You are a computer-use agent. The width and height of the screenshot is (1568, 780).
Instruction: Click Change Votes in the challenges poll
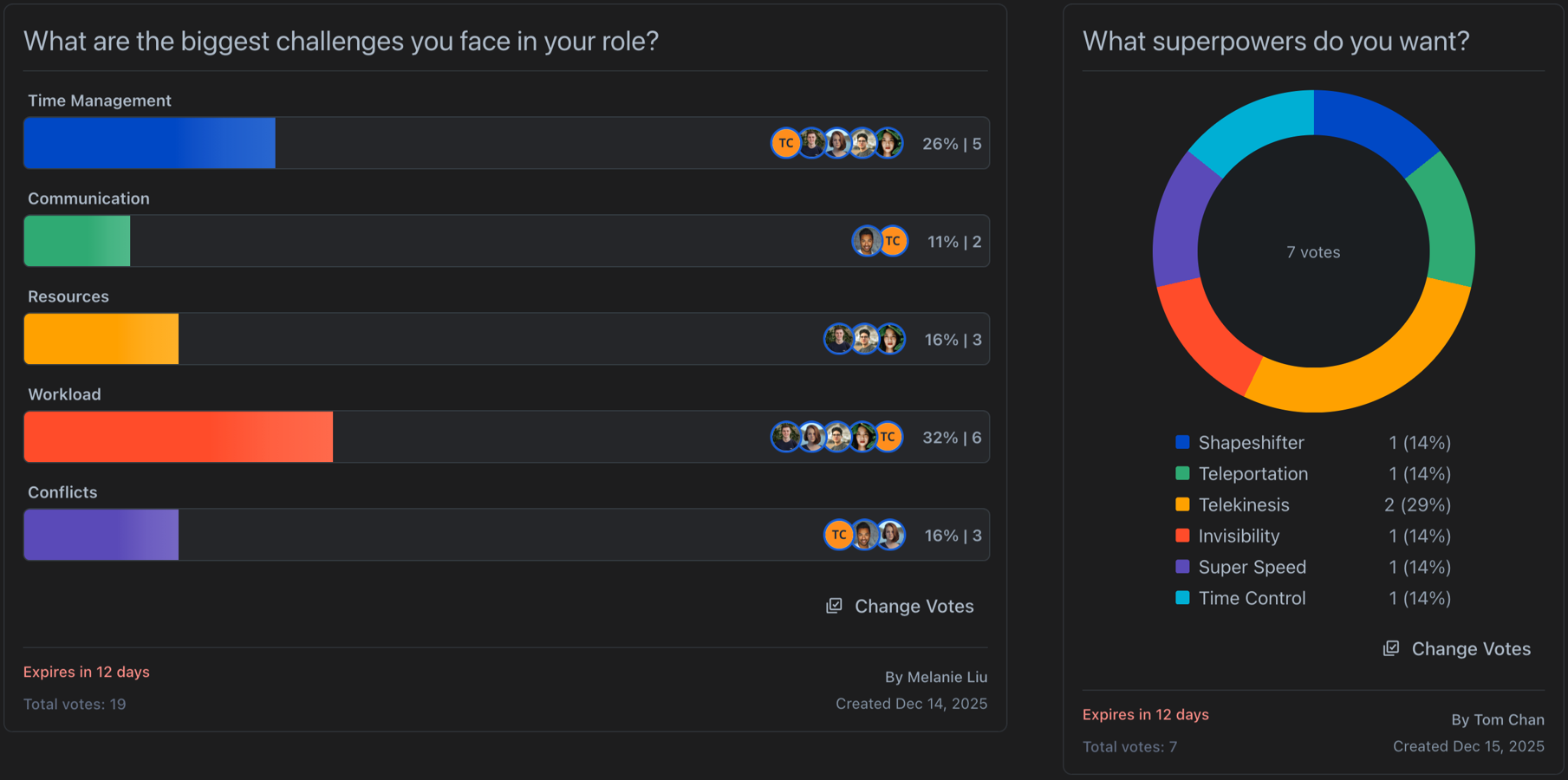click(914, 607)
